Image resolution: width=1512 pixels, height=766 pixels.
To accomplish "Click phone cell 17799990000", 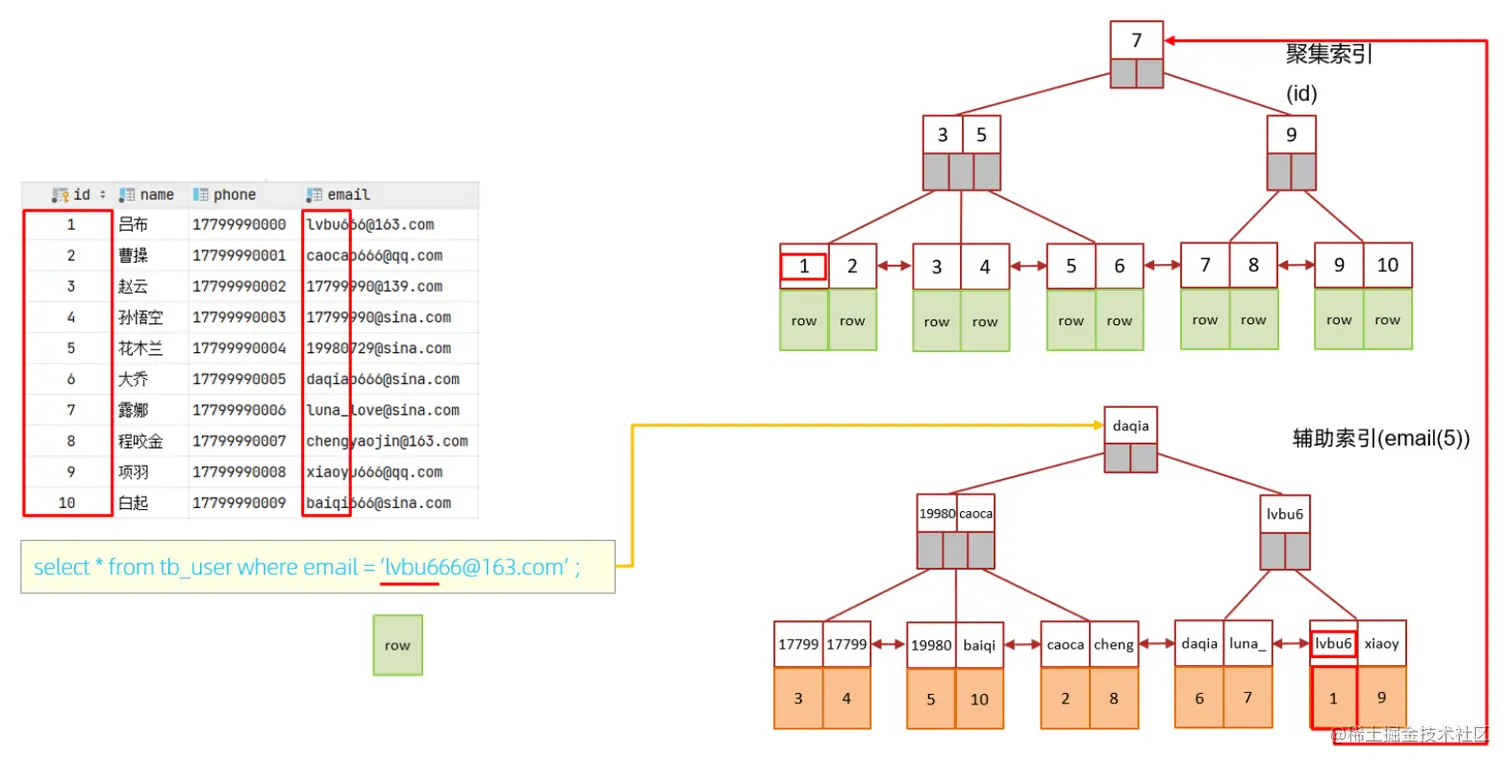I will [x=239, y=225].
